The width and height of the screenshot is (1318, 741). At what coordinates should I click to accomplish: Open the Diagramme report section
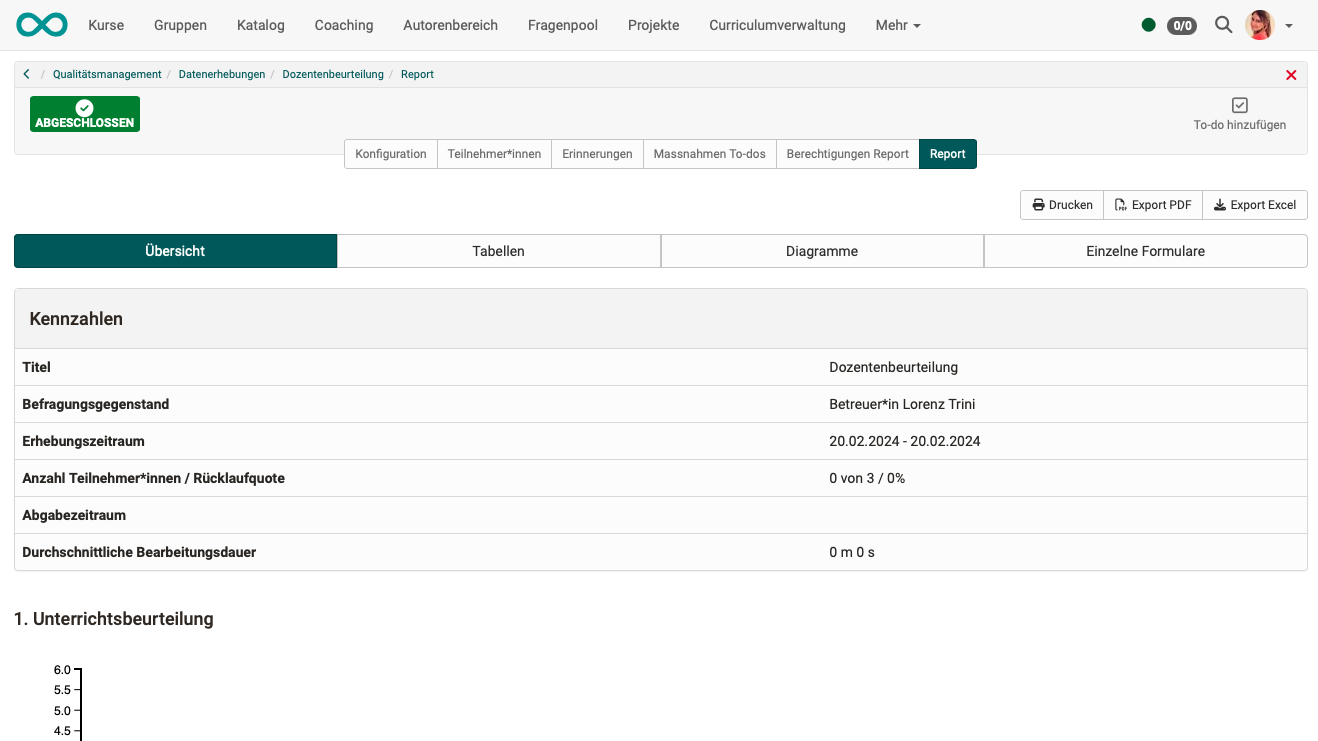click(x=821, y=251)
